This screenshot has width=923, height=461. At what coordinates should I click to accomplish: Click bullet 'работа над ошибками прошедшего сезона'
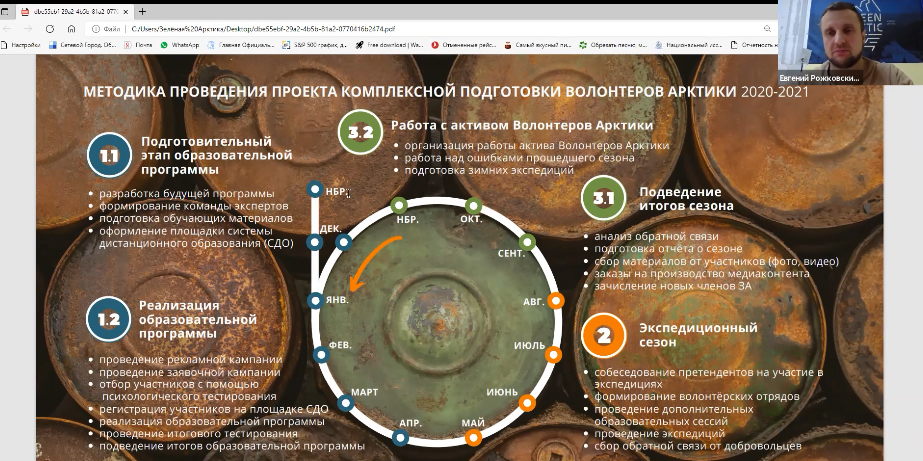(x=519, y=158)
